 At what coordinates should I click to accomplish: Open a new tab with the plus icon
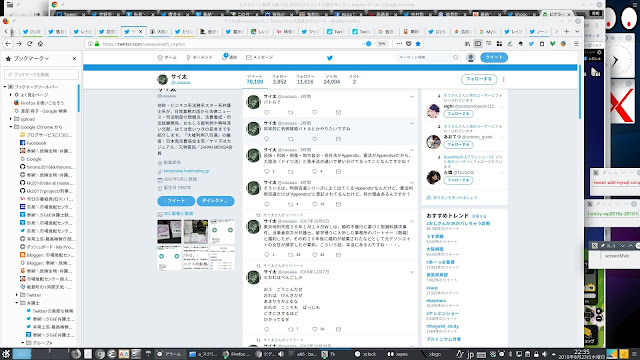[567, 31]
